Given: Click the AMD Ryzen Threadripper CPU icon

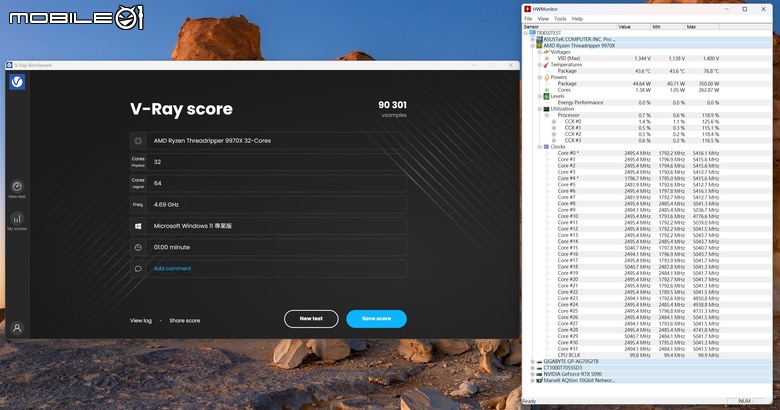Looking at the screenshot, I should 539,45.
